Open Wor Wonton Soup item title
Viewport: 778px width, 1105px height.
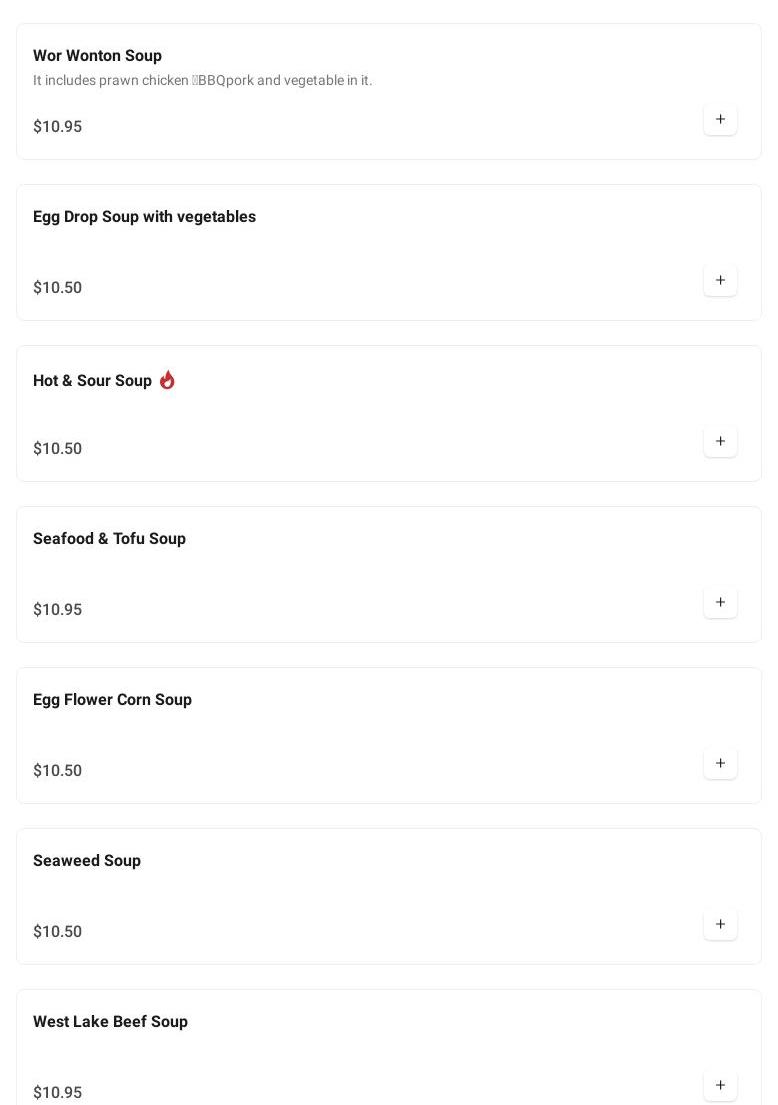click(x=97, y=56)
